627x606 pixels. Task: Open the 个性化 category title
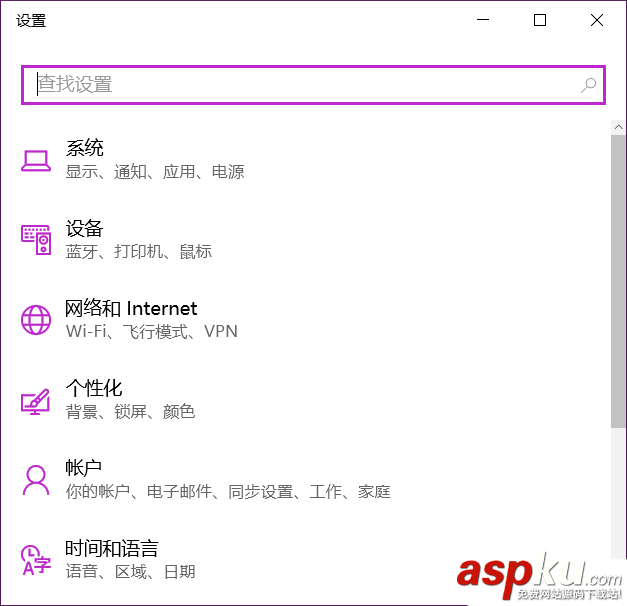pyautogui.click(x=94, y=388)
